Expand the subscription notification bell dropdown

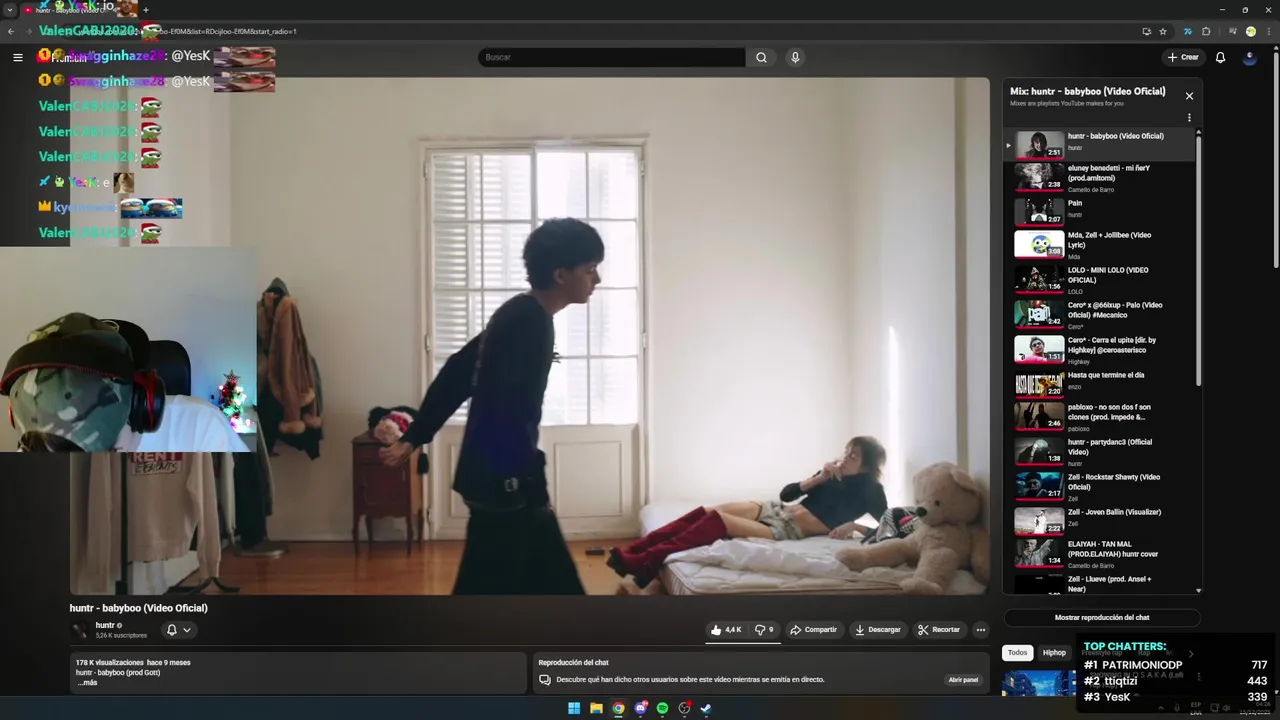tap(178, 630)
